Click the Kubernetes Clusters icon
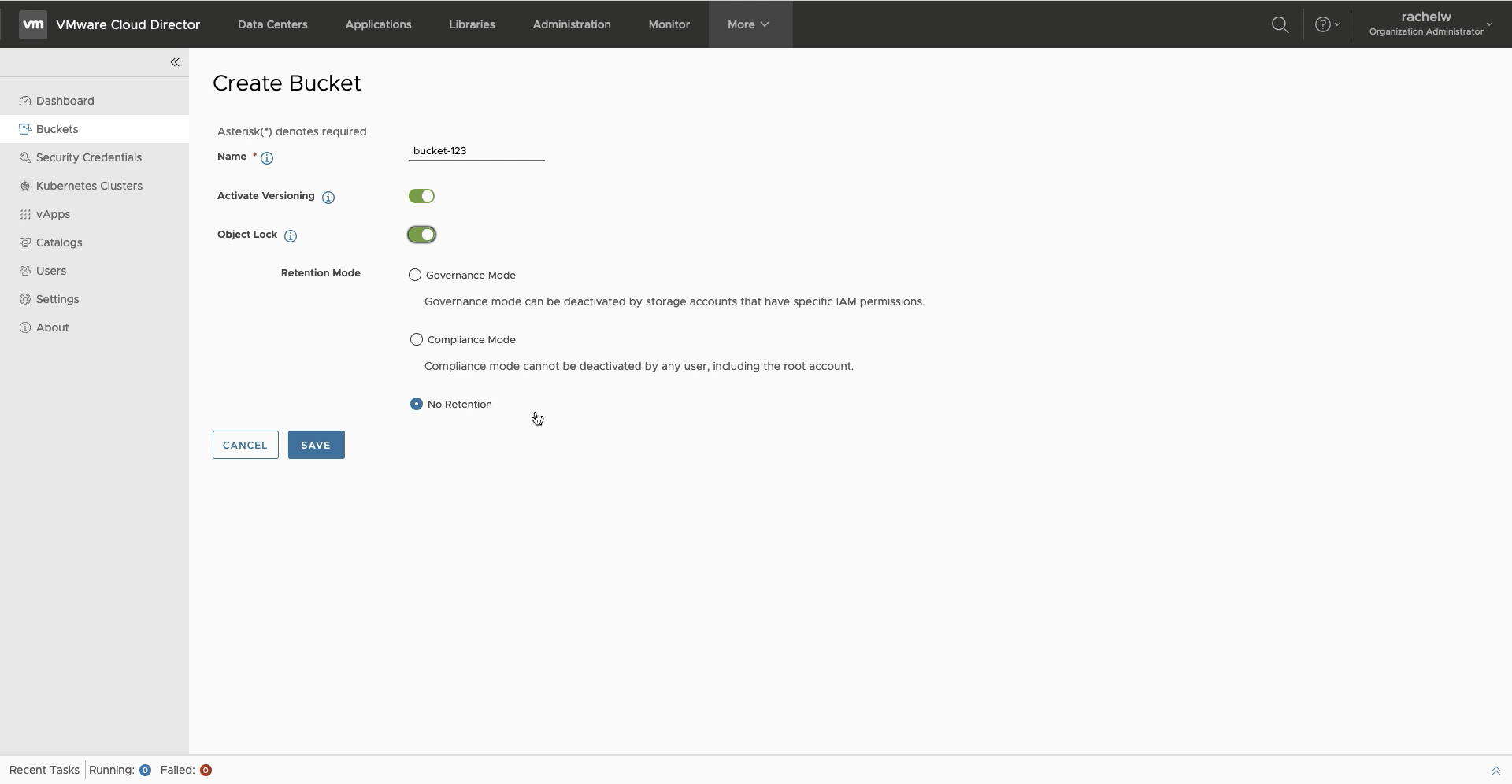This screenshot has width=1512, height=784. (x=25, y=186)
